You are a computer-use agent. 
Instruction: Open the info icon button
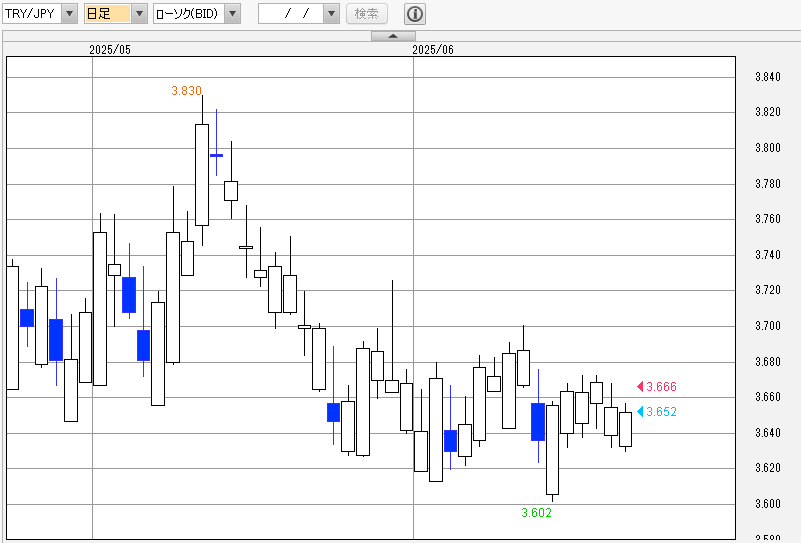(415, 14)
